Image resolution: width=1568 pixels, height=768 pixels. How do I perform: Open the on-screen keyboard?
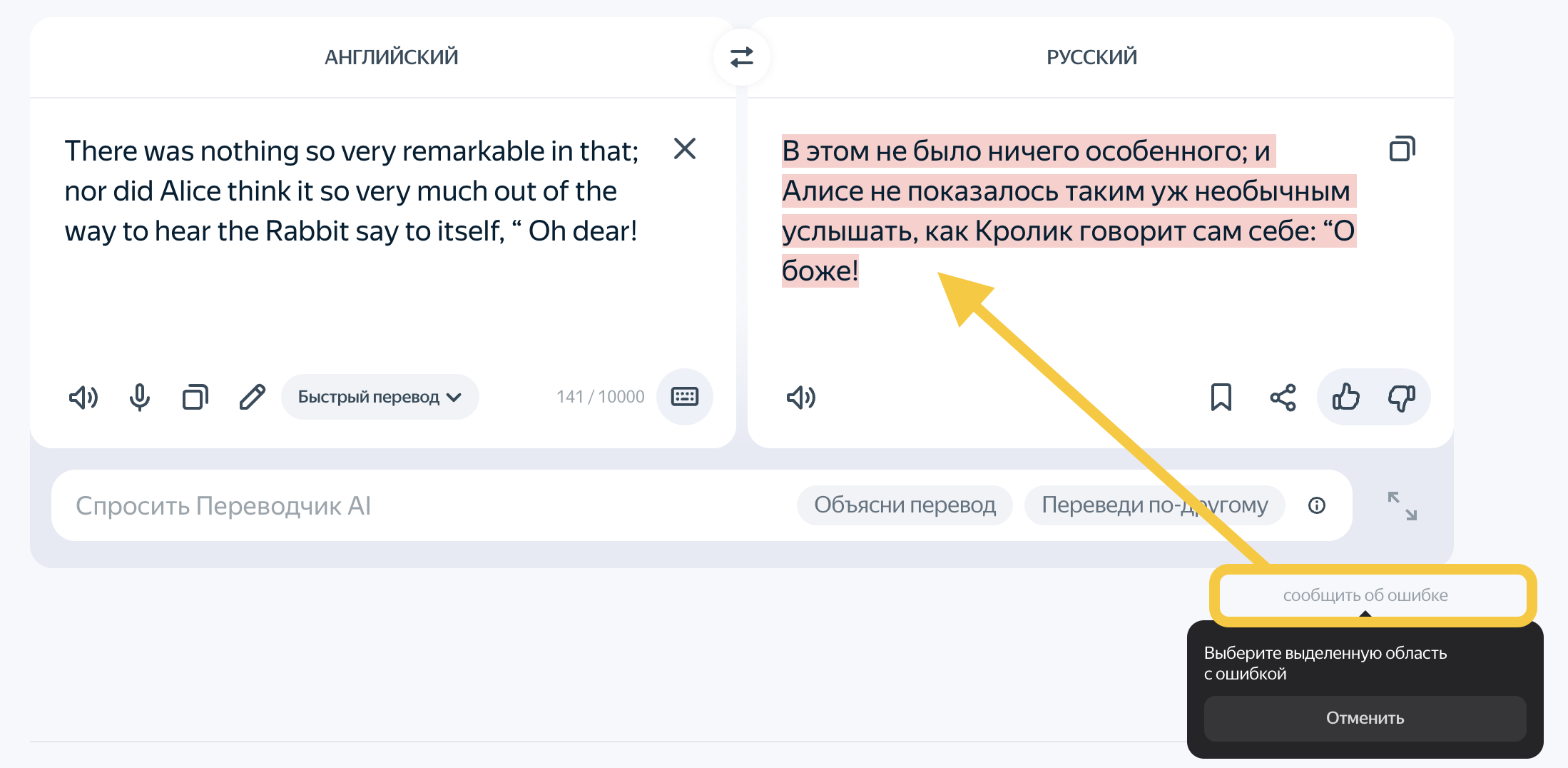click(x=684, y=397)
